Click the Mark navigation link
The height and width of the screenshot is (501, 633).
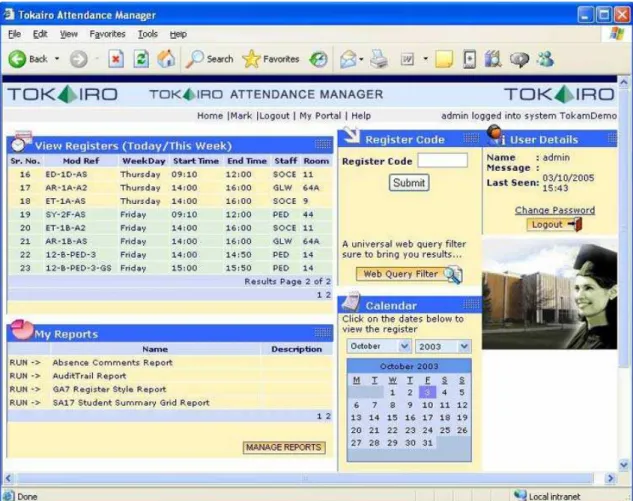(241, 116)
